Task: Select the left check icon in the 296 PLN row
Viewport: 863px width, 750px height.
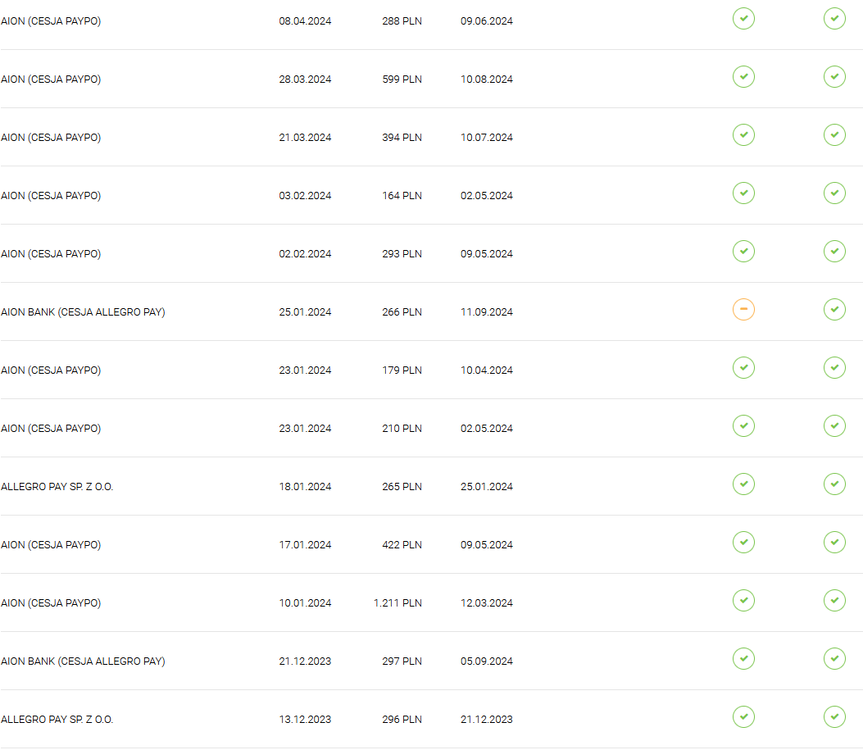Action: click(743, 717)
